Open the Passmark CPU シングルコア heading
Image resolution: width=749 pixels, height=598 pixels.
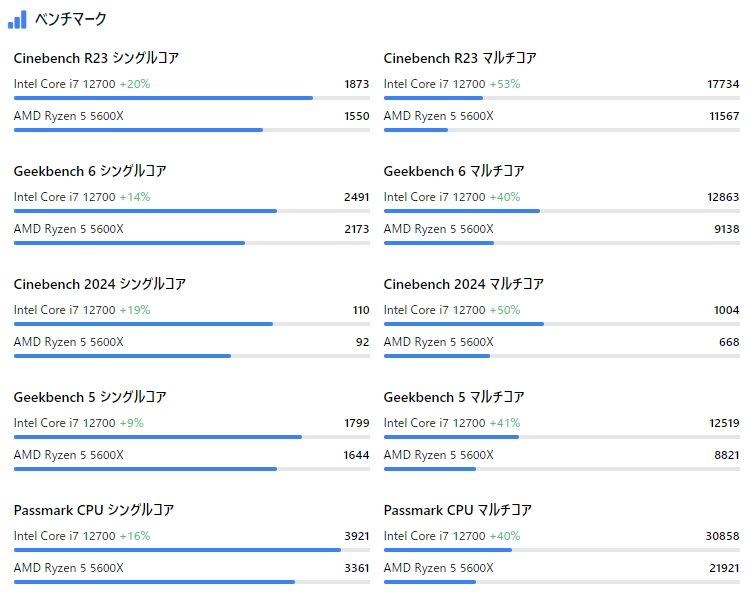pos(94,510)
